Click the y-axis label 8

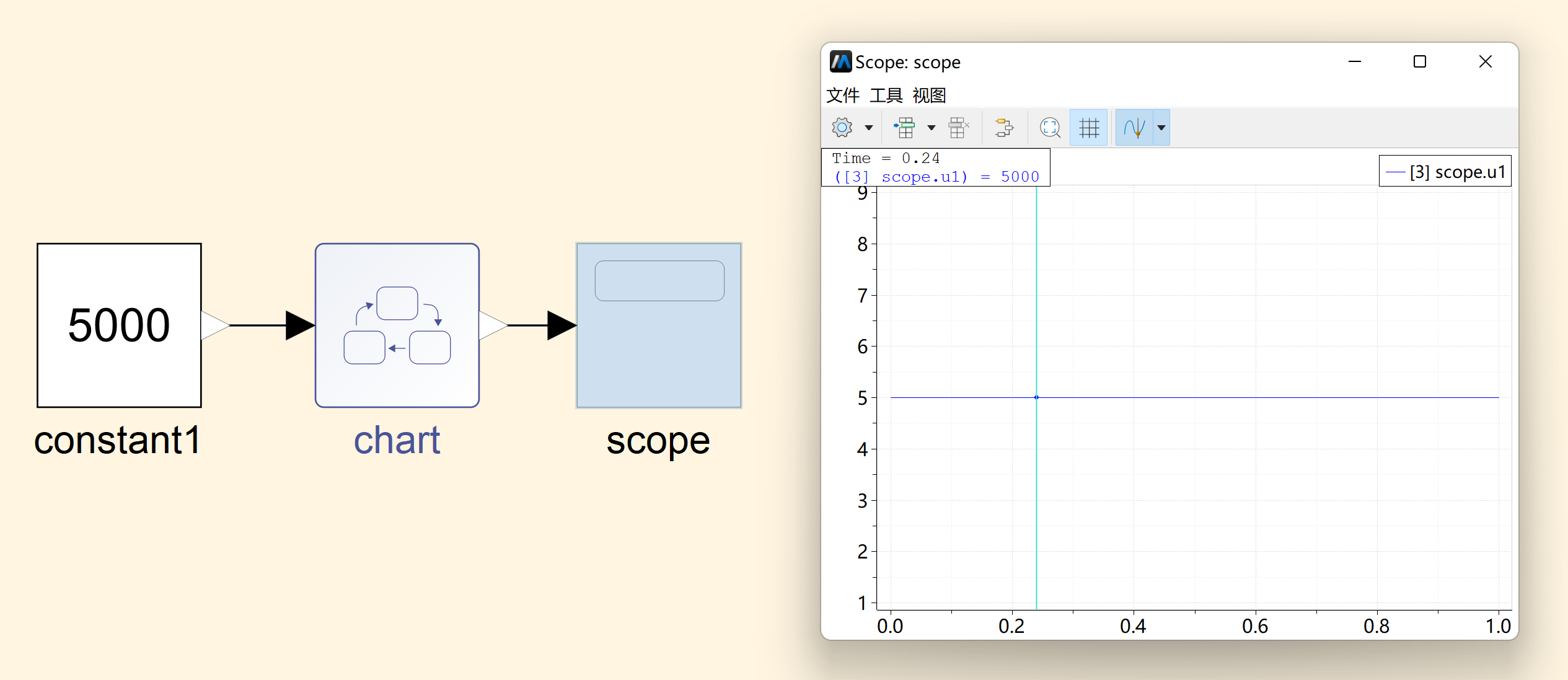pyautogui.click(x=862, y=244)
